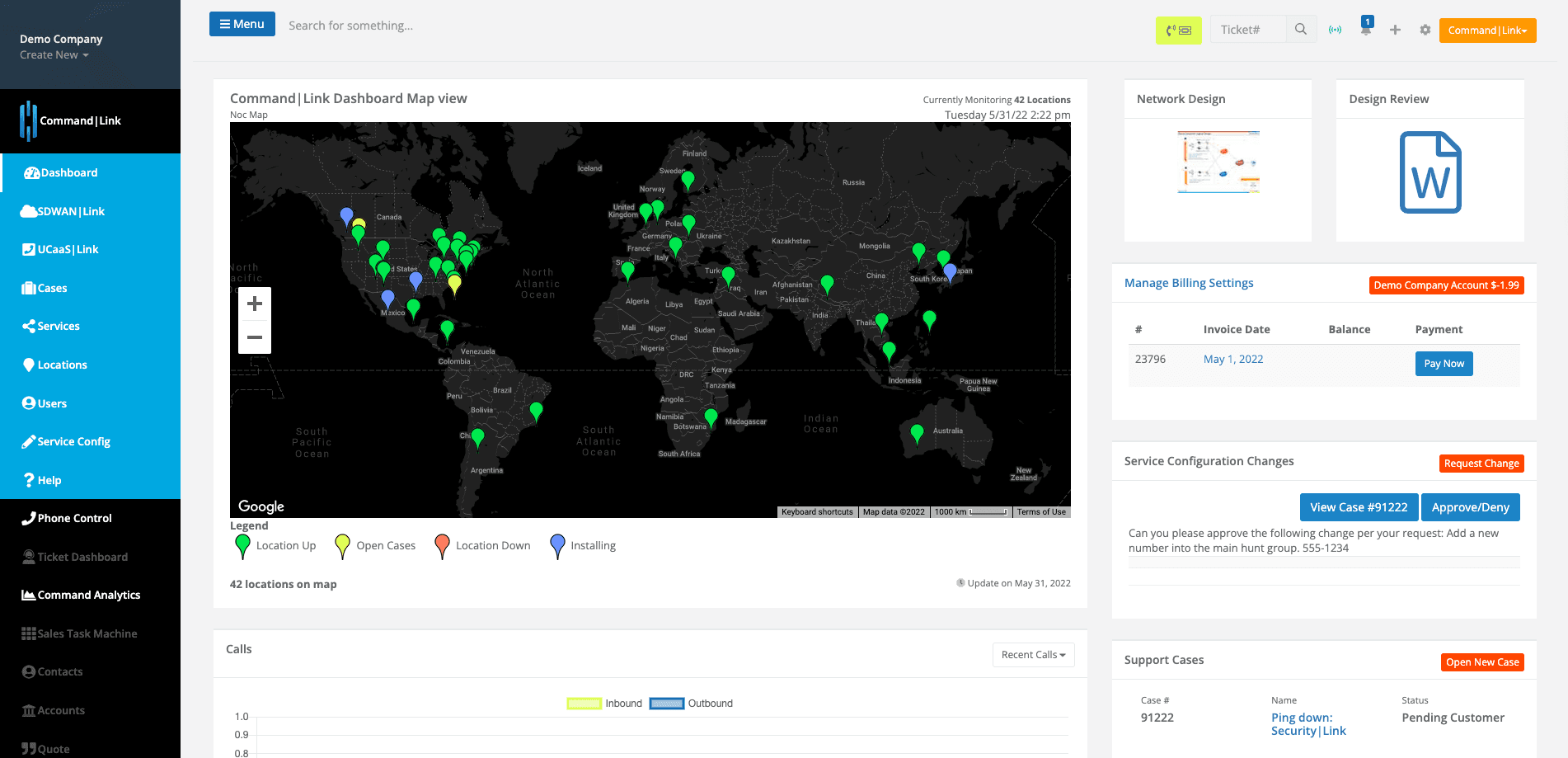Click the "42 locations on map" text

click(x=283, y=584)
